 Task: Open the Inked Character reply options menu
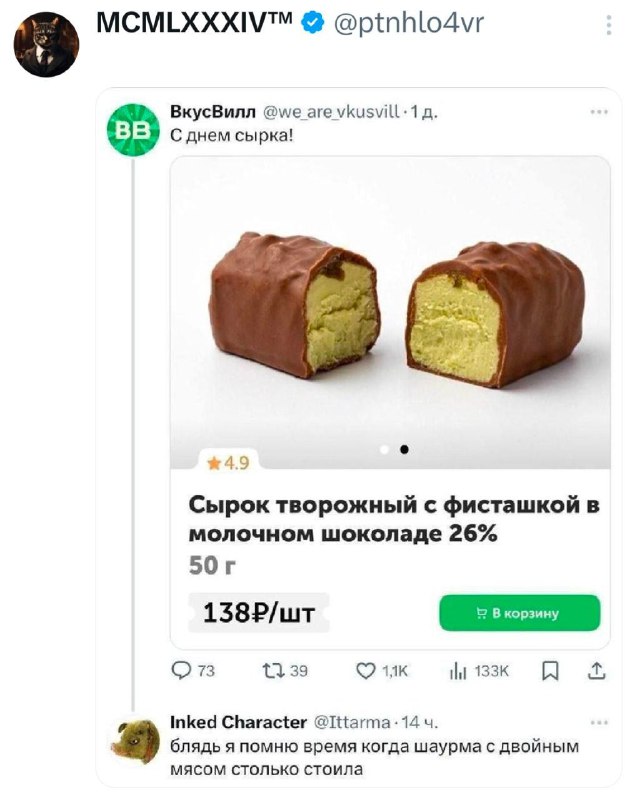coord(599,721)
